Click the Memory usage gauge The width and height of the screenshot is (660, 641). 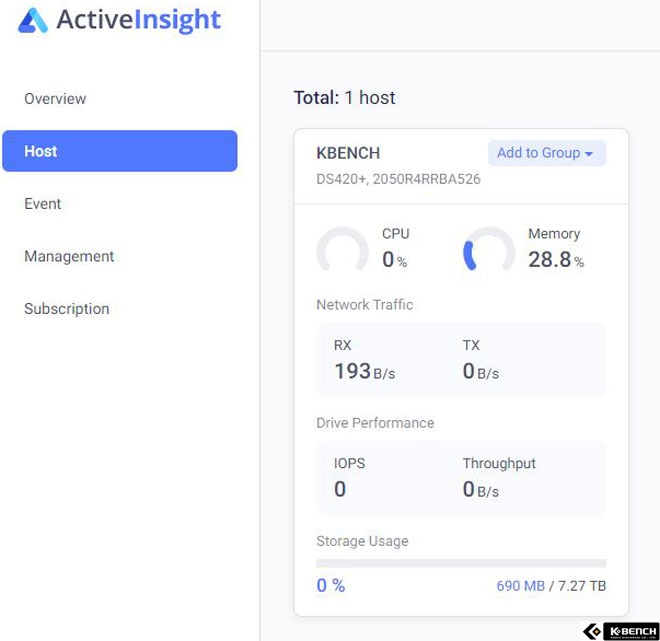tap(489, 250)
